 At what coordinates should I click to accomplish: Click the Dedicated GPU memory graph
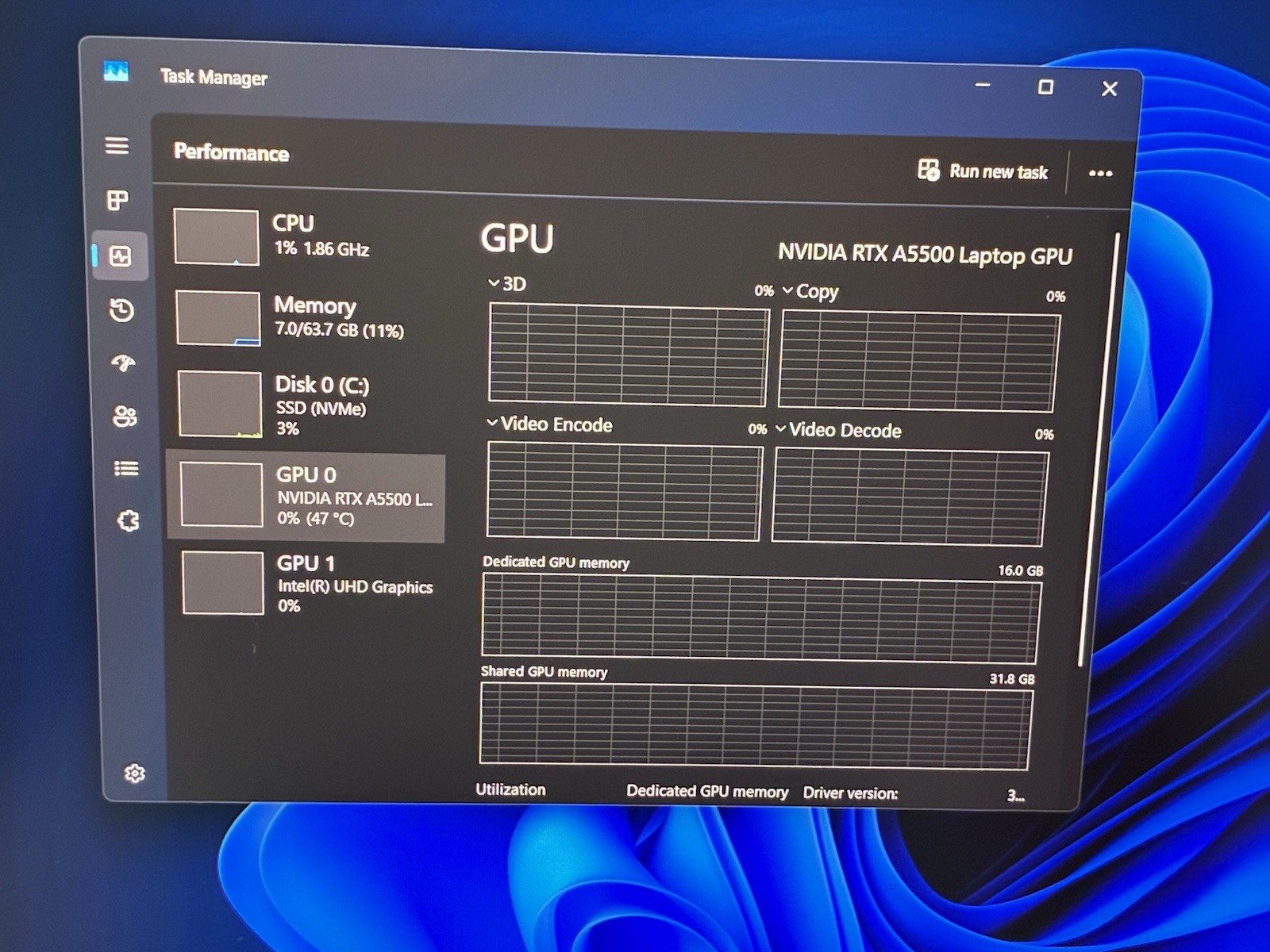pyautogui.click(x=761, y=619)
